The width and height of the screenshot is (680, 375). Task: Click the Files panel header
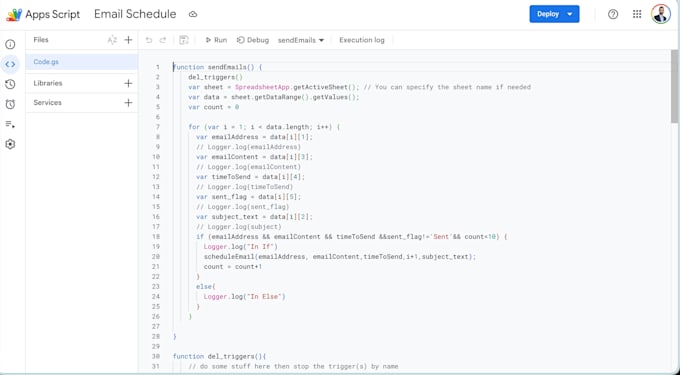(41, 40)
